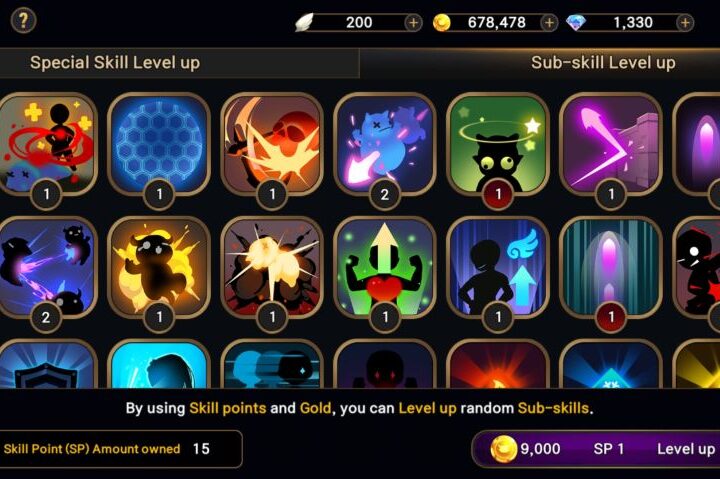Add more feathers with plus button
The width and height of the screenshot is (720, 479).
(x=413, y=23)
